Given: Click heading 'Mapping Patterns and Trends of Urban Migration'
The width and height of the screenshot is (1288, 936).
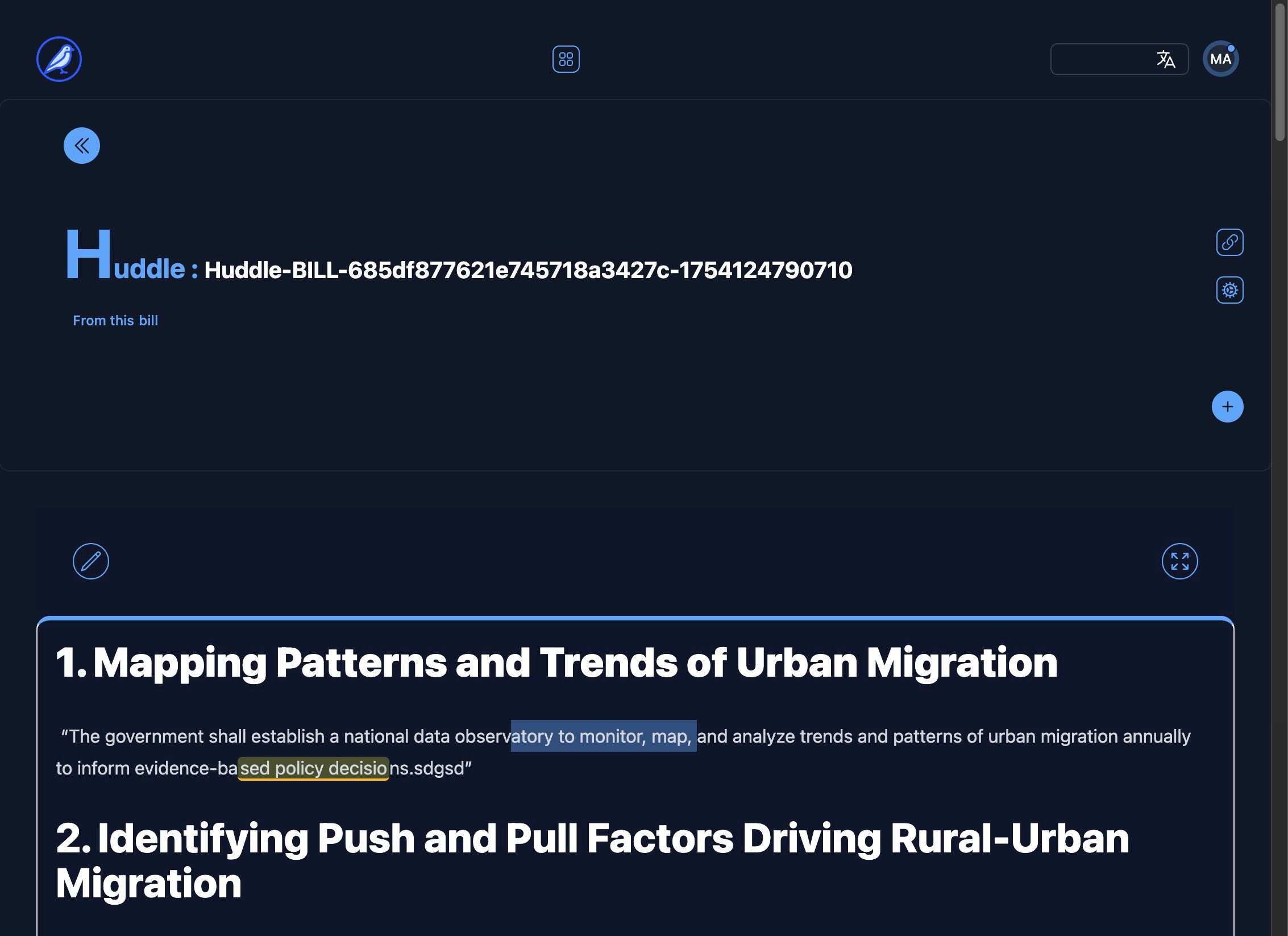Looking at the screenshot, I should [x=556, y=663].
